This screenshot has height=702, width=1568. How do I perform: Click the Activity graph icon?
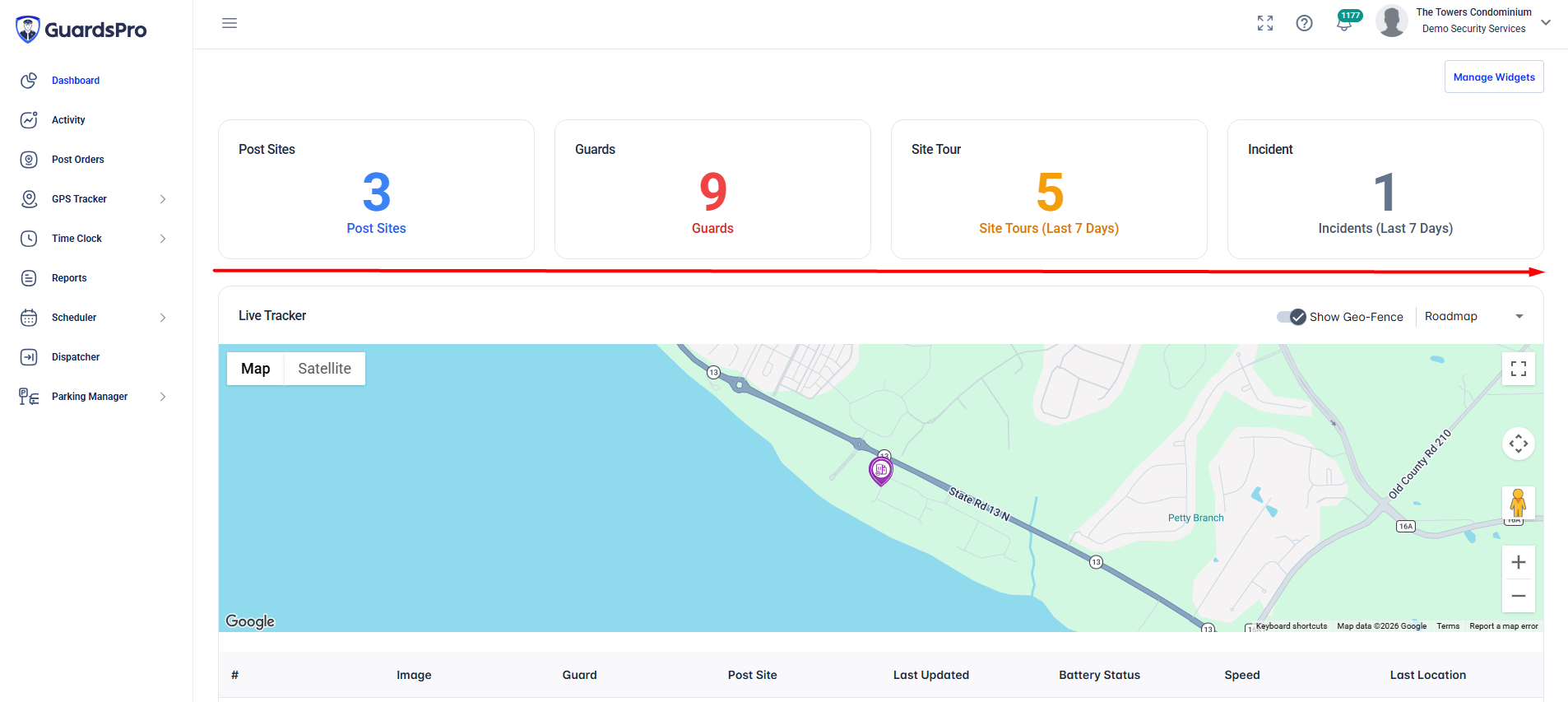[x=29, y=120]
